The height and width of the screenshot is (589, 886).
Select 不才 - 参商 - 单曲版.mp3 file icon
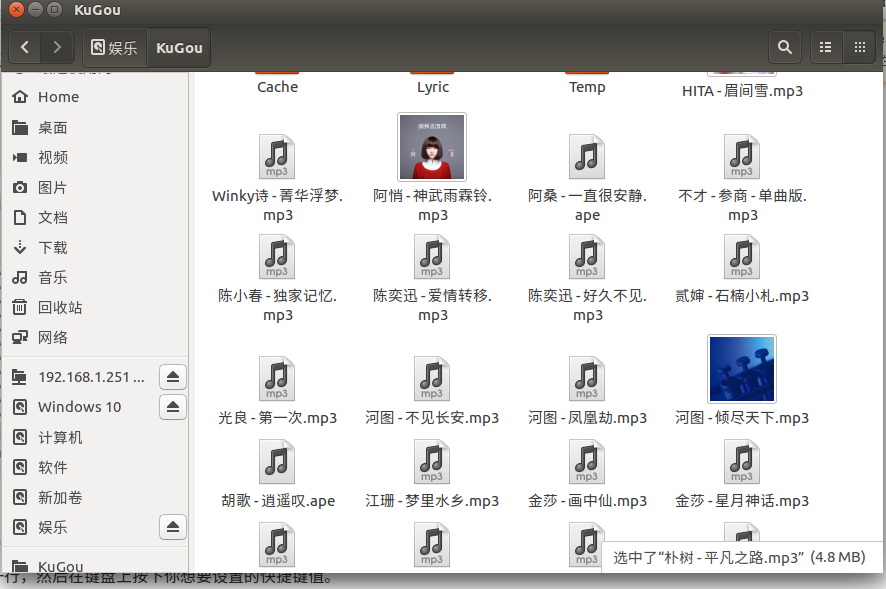tap(742, 157)
